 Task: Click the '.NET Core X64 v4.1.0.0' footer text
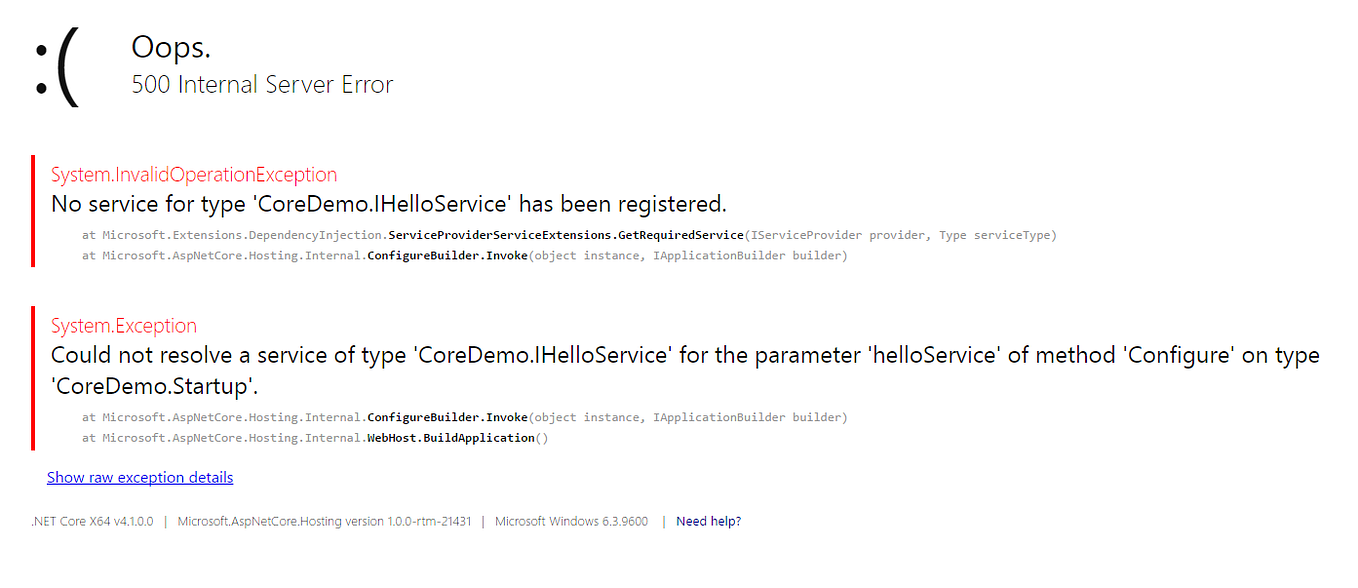[91, 521]
